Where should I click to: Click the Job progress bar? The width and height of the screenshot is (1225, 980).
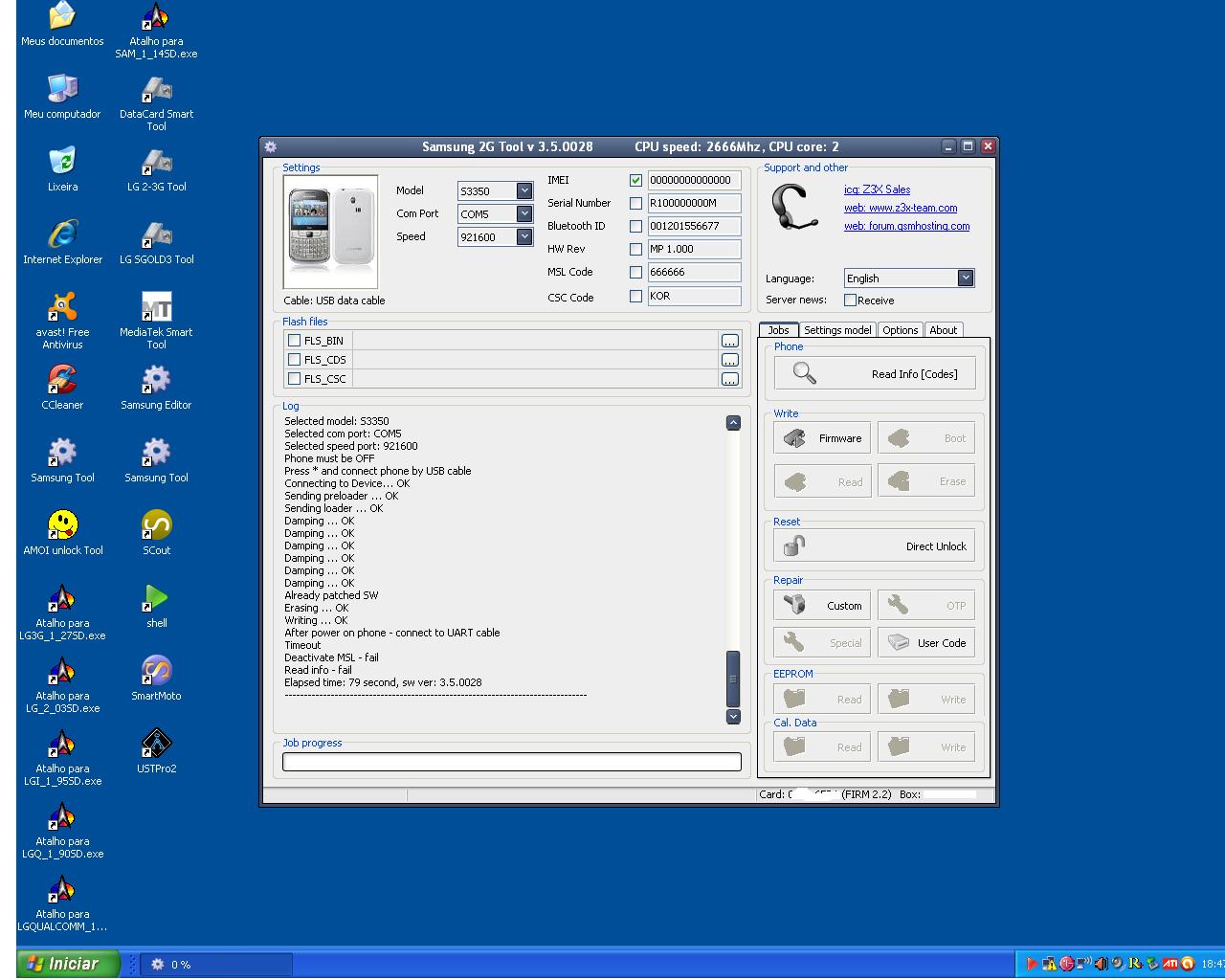pos(512,762)
